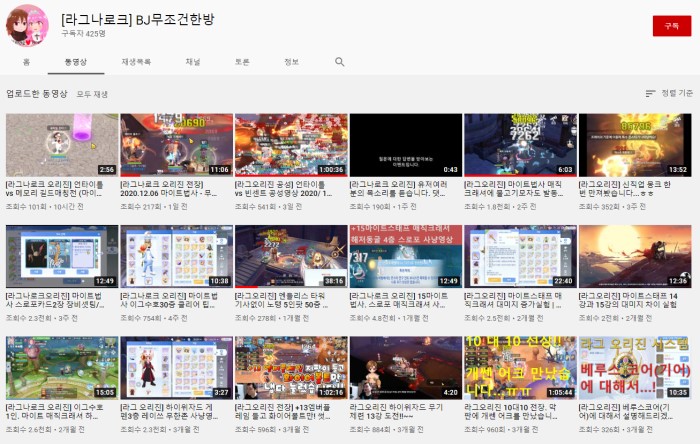Open title '하이위자드 무기 제련 13강 도전'
This screenshot has height=444, width=700.
pos(396,412)
